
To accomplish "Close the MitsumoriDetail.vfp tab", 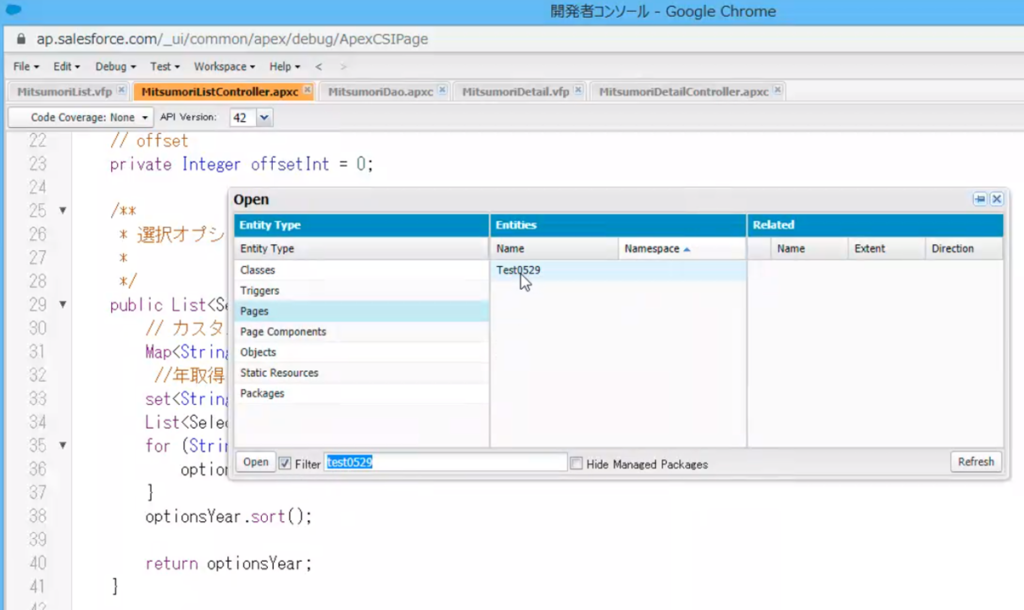I will [578, 90].
